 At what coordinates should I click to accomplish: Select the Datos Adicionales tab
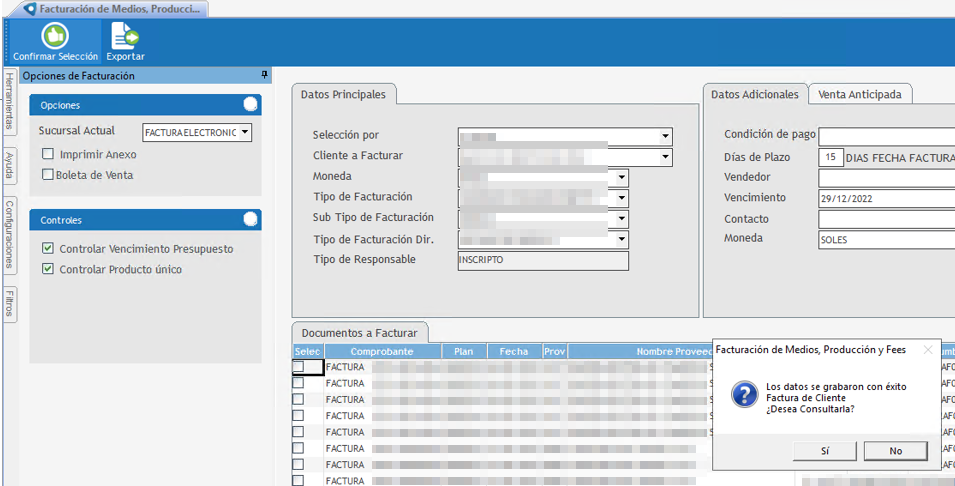755,94
